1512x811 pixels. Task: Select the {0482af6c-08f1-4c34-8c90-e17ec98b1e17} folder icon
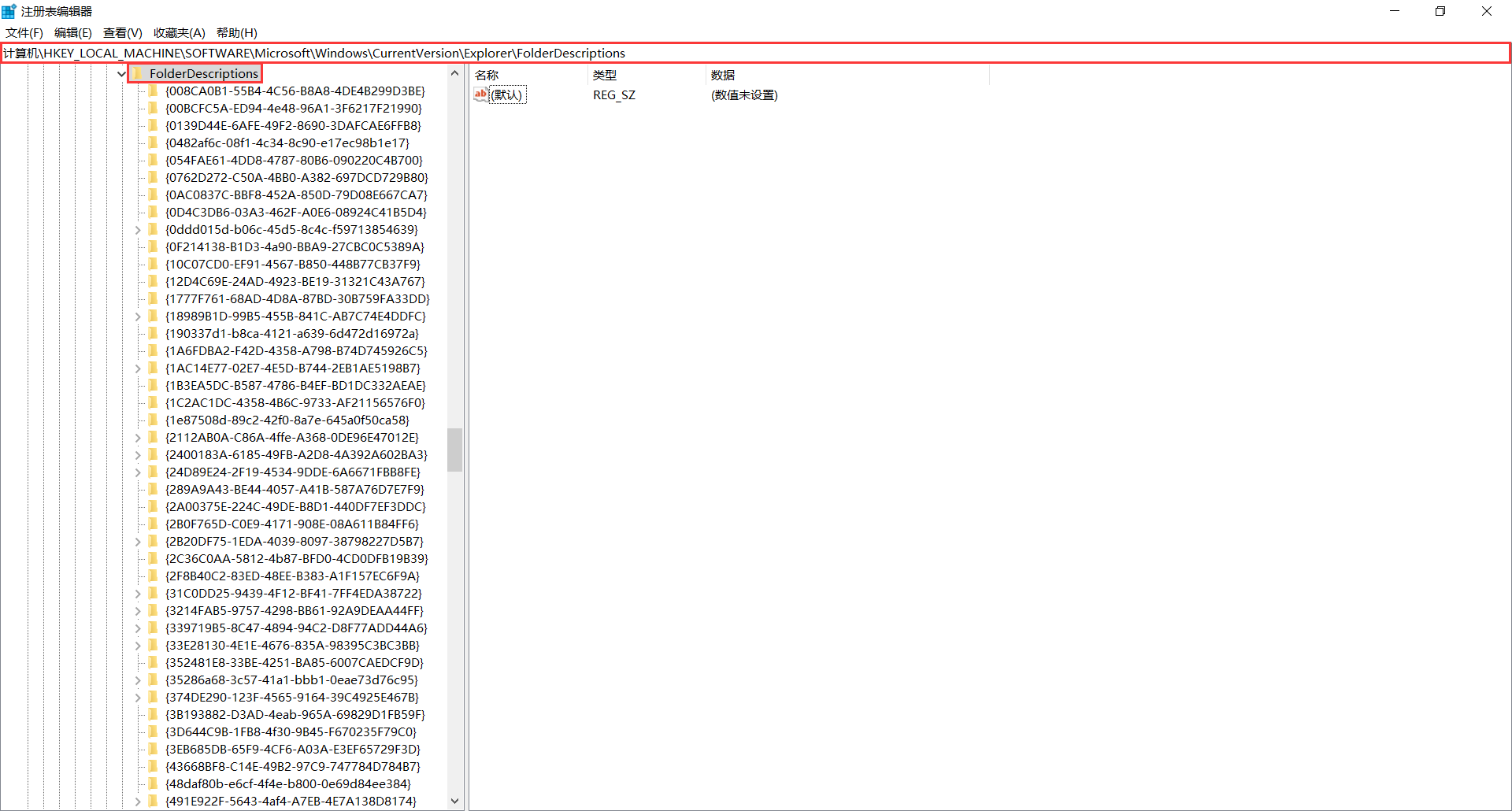tap(154, 143)
